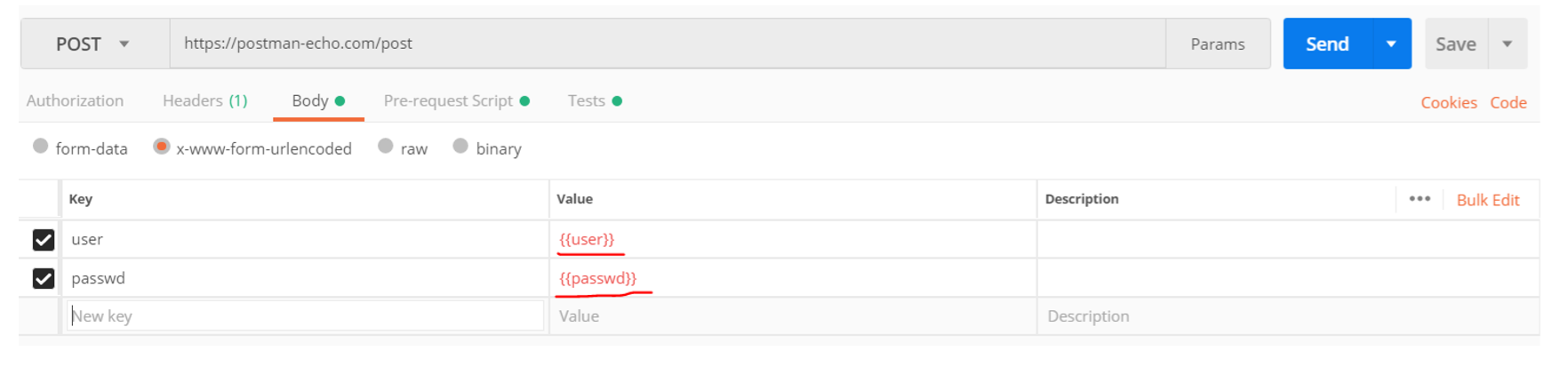Click Bulk Edit link

[1487, 200]
